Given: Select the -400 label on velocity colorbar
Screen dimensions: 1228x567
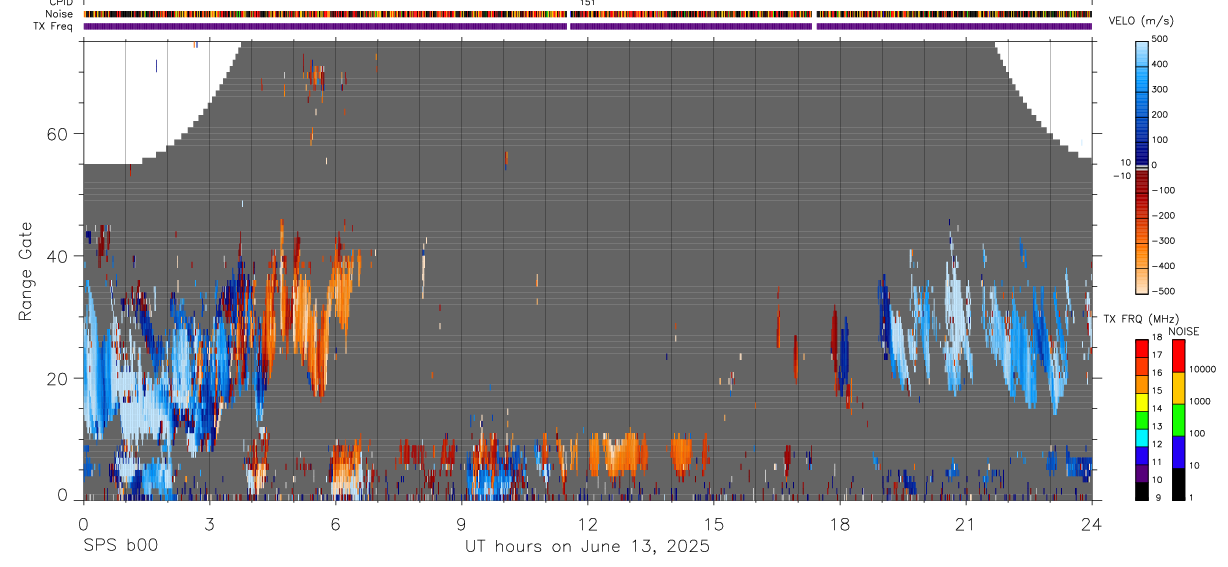Looking at the screenshot, I should pos(1162,266).
